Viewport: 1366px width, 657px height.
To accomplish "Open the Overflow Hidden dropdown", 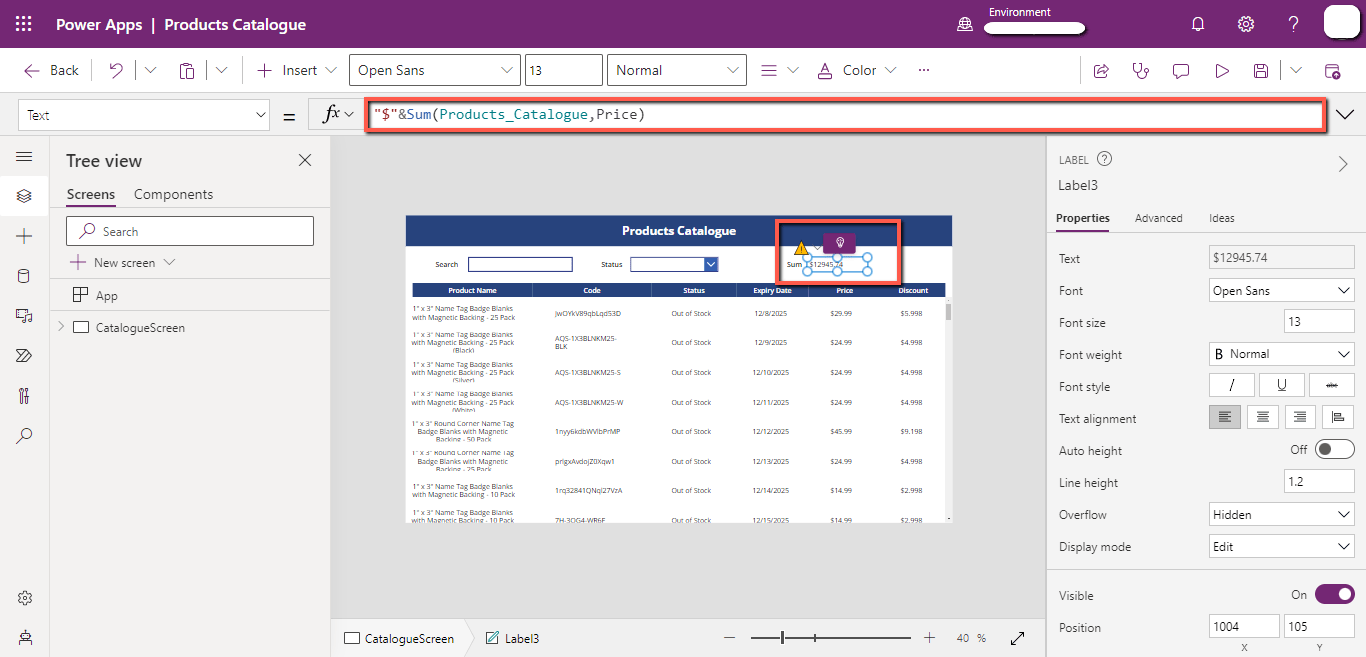I will (x=1282, y=514).
